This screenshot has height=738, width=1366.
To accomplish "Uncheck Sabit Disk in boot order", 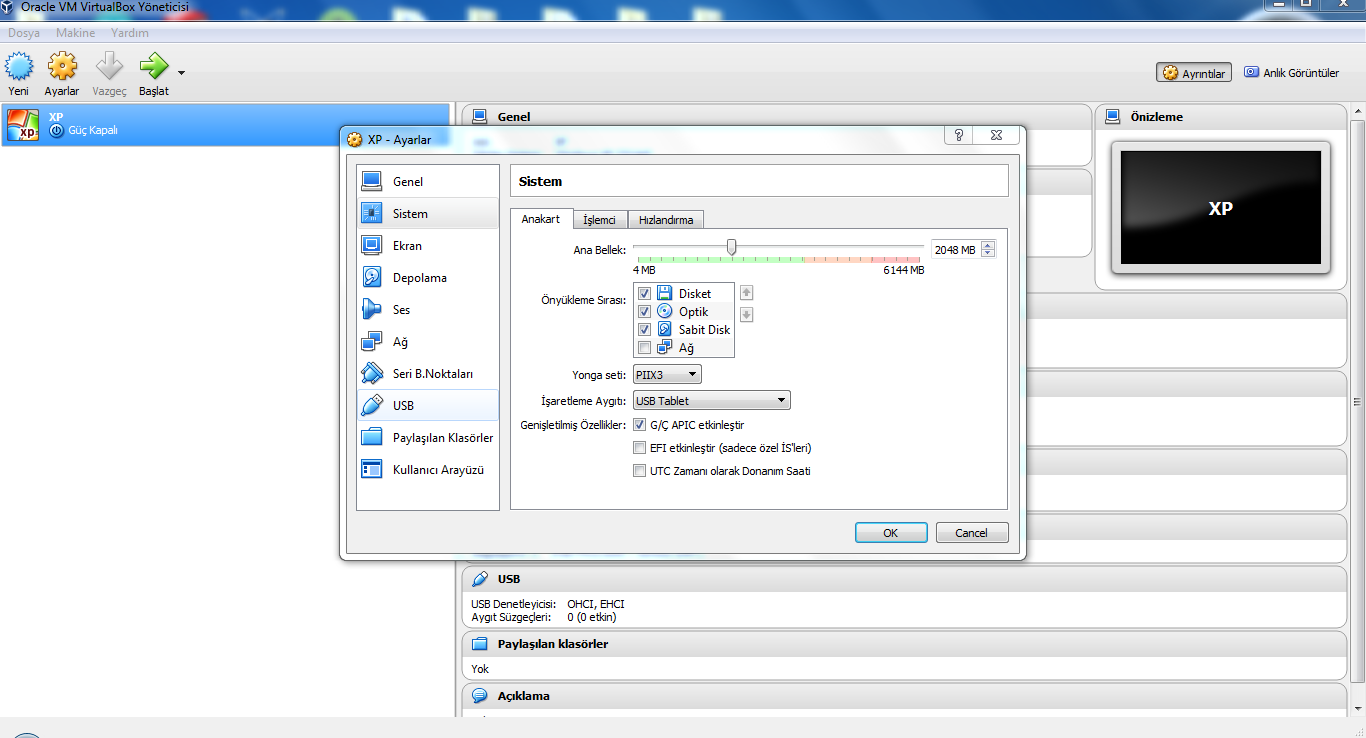I will [644, 330].
